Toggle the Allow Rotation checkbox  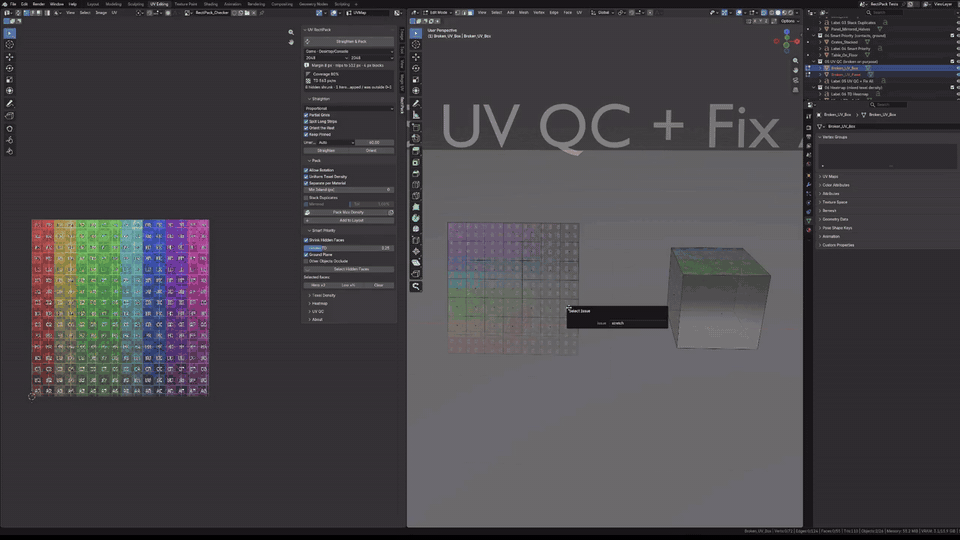click(306, 170)
